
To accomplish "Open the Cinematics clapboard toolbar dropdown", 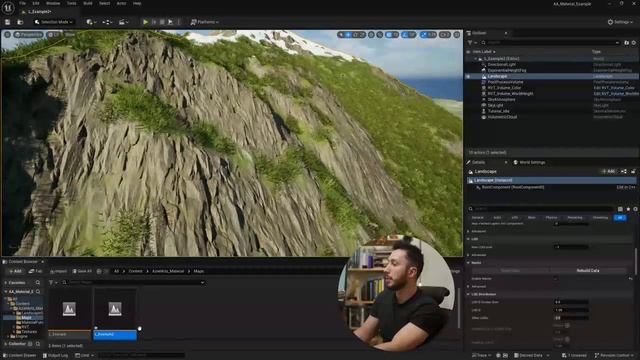I will tap(124, 22).
